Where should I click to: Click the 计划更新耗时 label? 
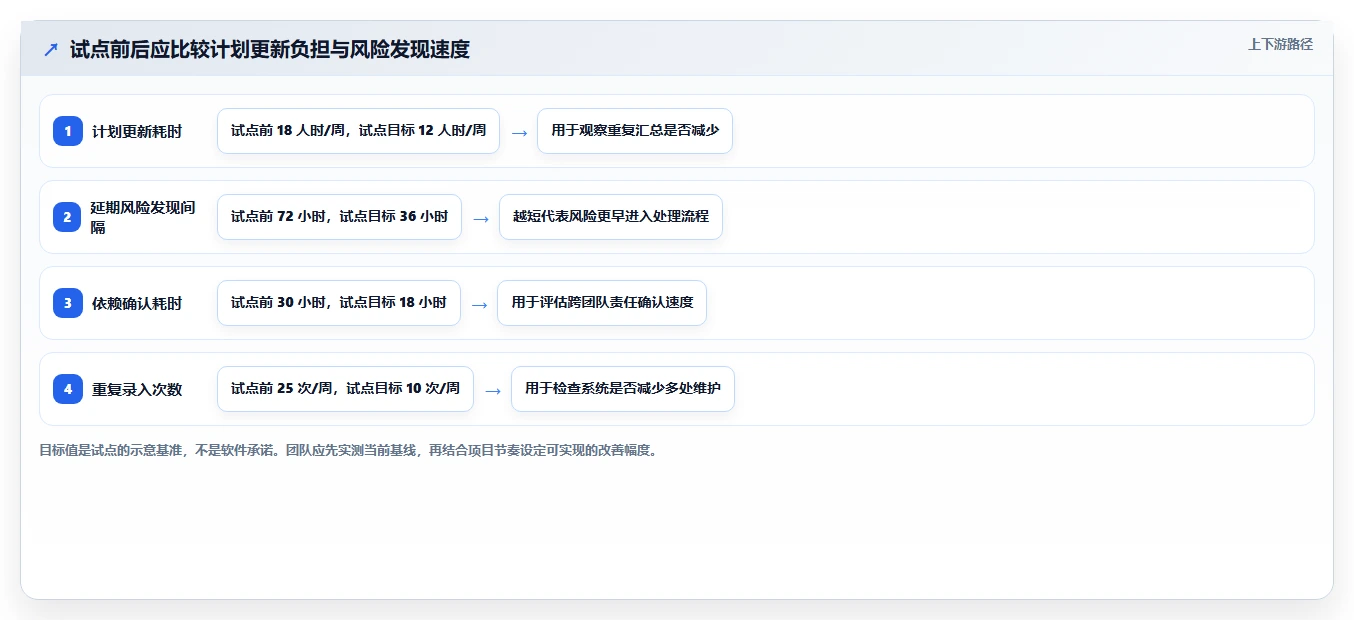(137, 131)
